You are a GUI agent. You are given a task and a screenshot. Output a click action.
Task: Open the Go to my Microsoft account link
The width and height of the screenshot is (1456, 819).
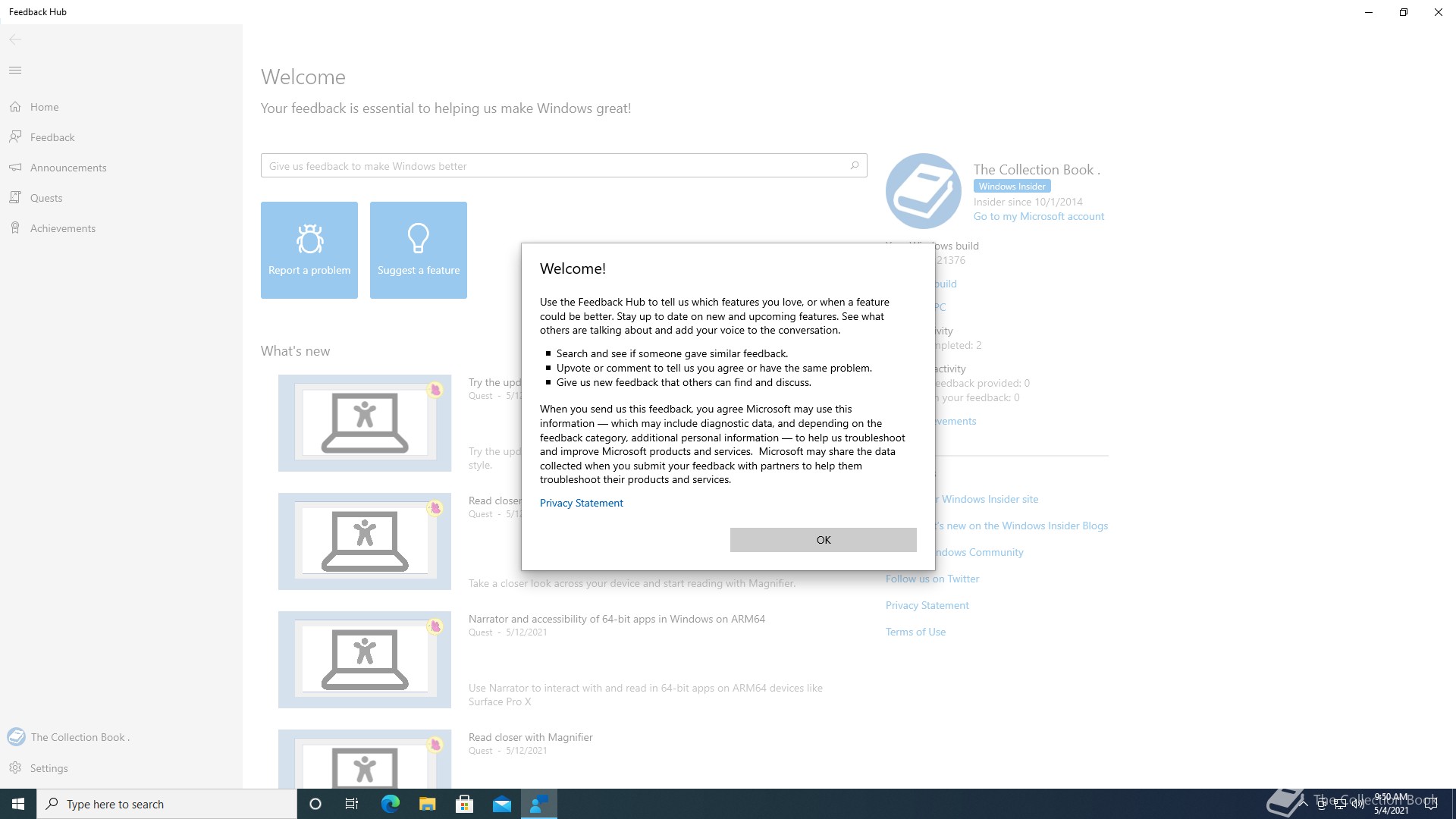coord(1038,217)
